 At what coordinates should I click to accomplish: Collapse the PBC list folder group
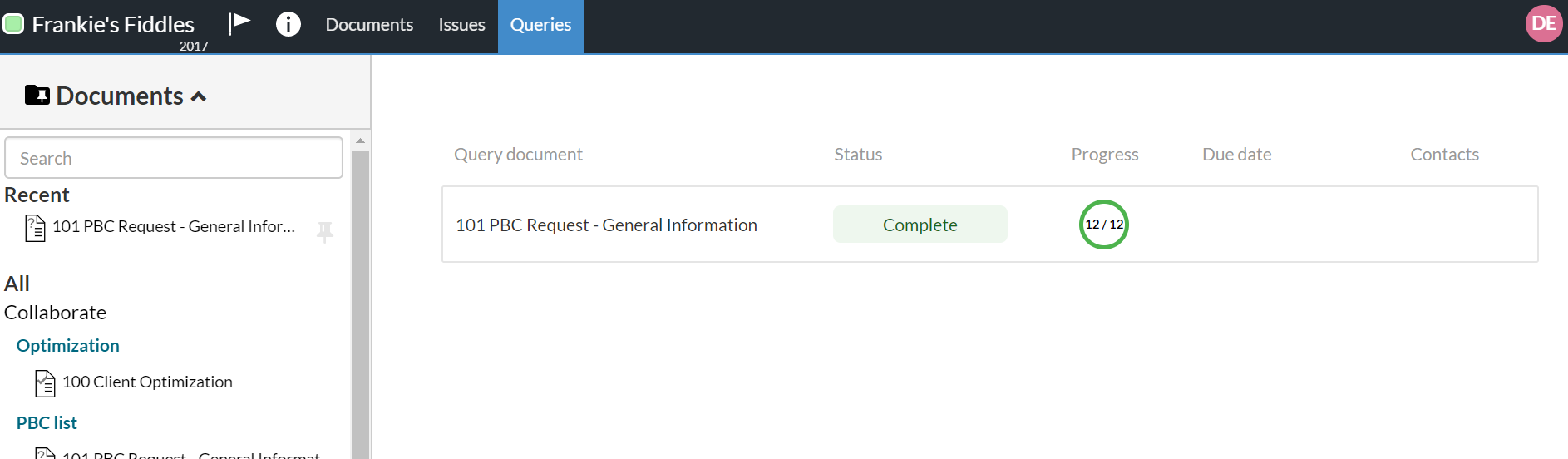click(47, 423)
